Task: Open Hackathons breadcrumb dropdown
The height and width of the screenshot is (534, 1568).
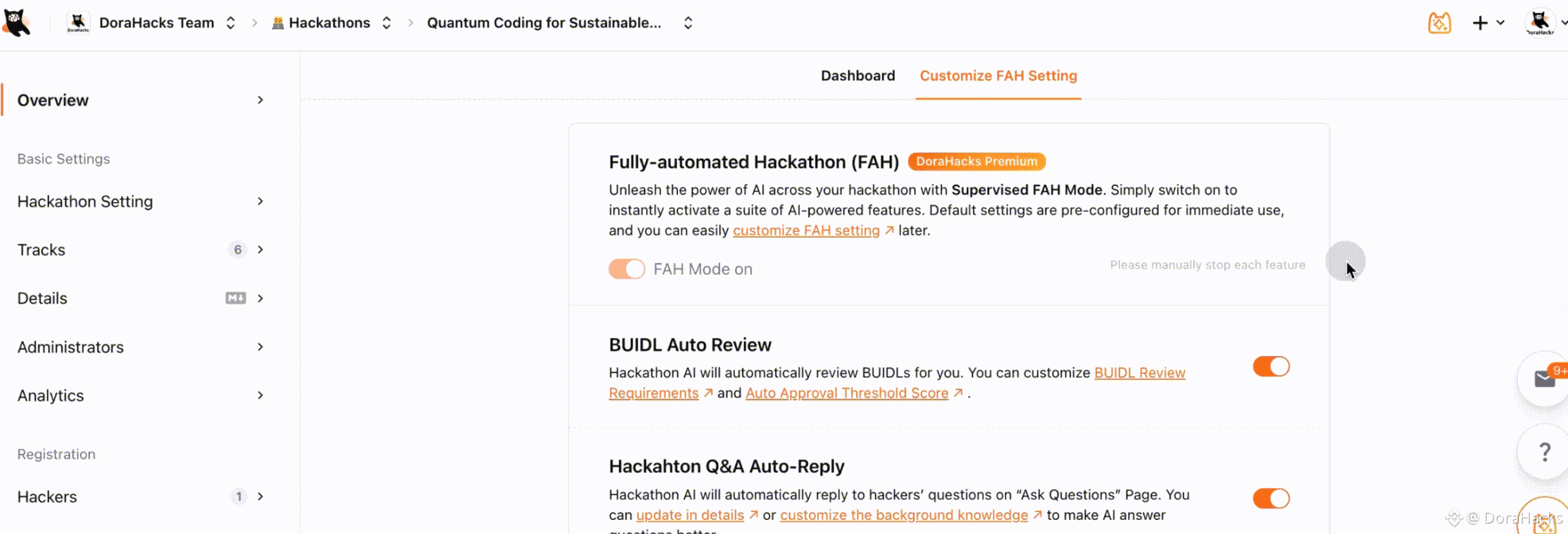Action: point(387,23)
